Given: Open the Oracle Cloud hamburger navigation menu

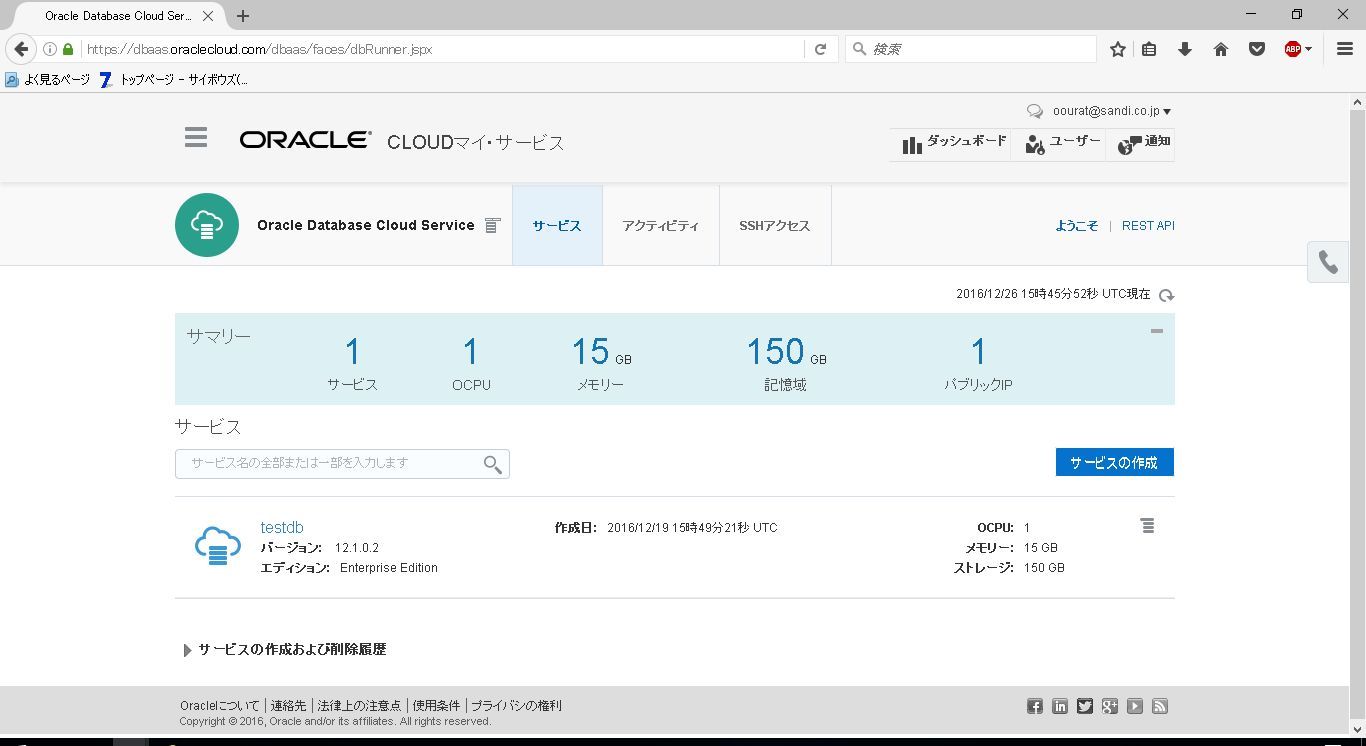Looking at the screenshot, I should (x=196, y=137).
